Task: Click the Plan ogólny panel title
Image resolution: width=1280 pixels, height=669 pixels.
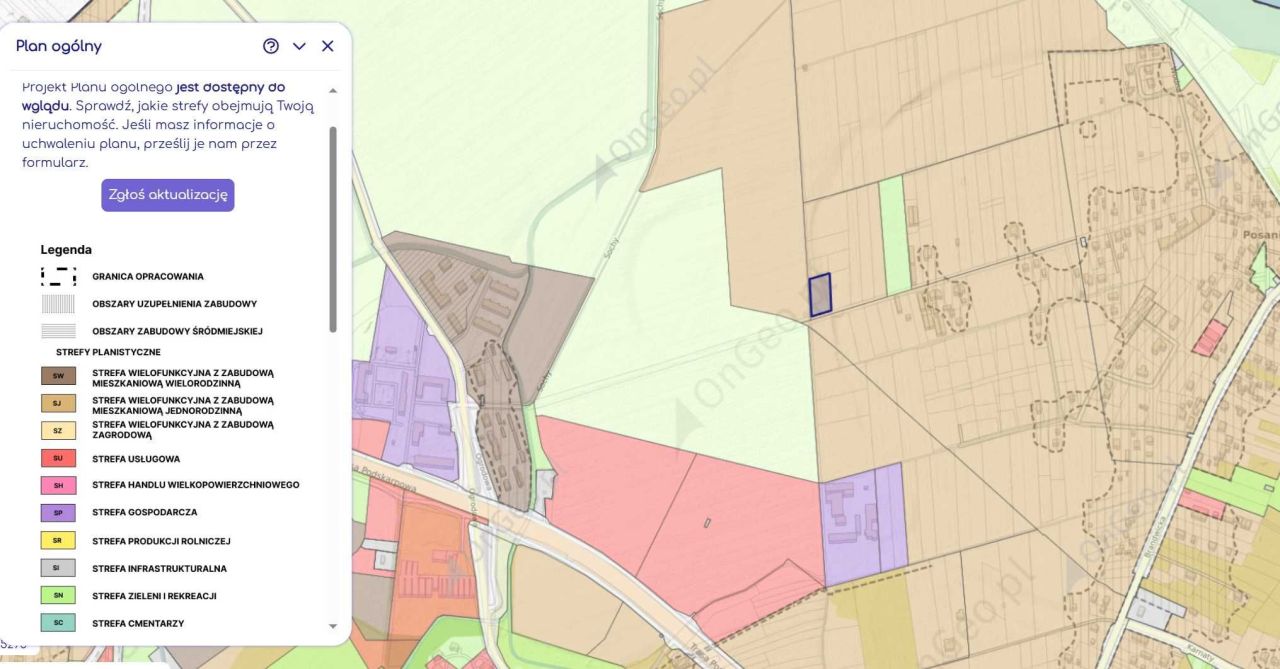Action: tap(59, 46)
